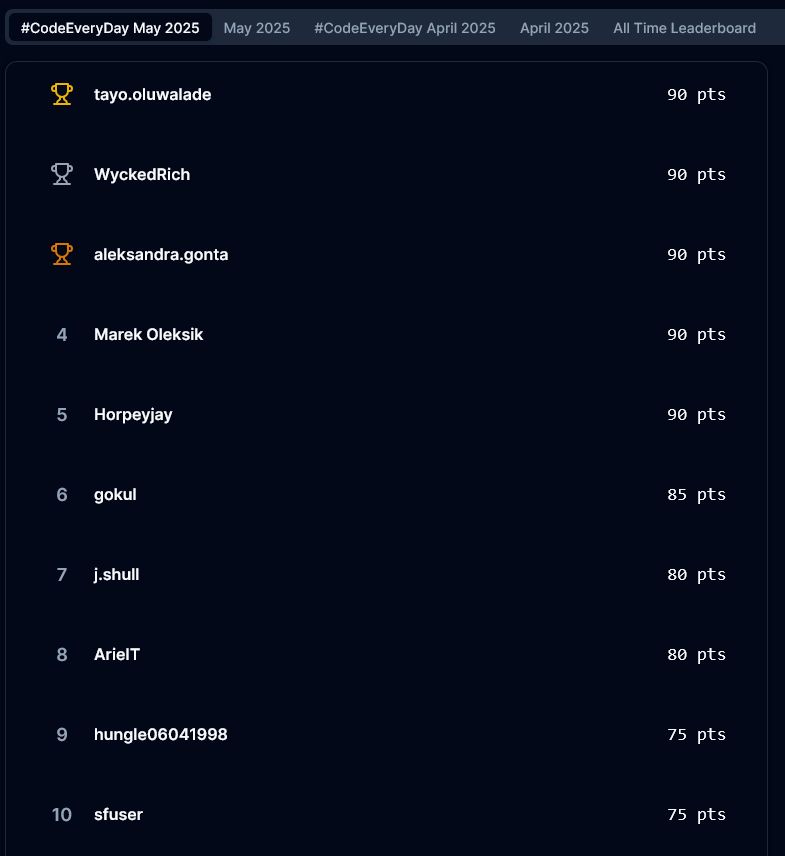Click the bronze trophy icon beside aleksandra.gonta
Image resolution: width=785 pixels, height=856 pixels.
pos(62,254)
